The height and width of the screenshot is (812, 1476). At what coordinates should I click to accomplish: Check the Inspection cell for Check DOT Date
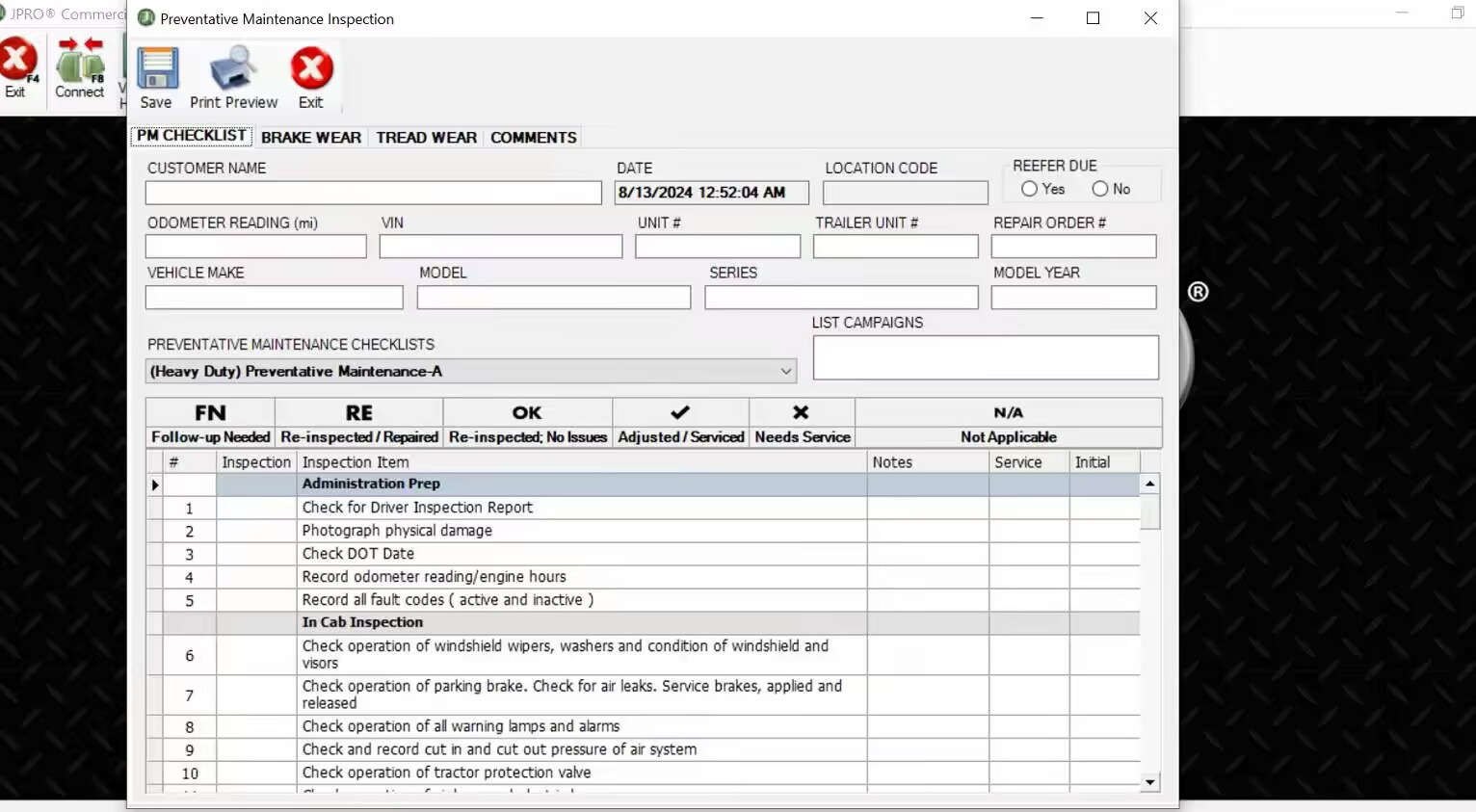pyautogui.click(x=254, y=554)
